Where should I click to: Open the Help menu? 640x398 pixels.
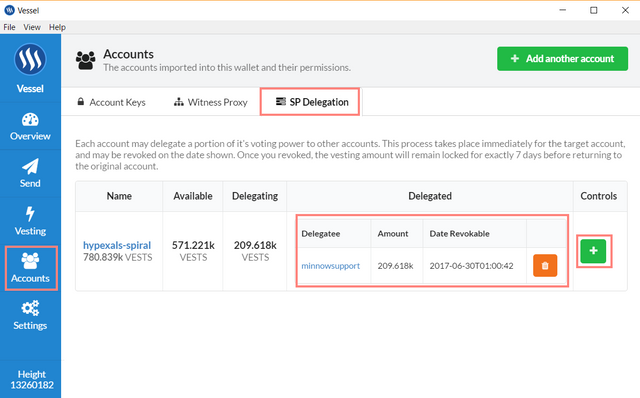tap(57, 27)
